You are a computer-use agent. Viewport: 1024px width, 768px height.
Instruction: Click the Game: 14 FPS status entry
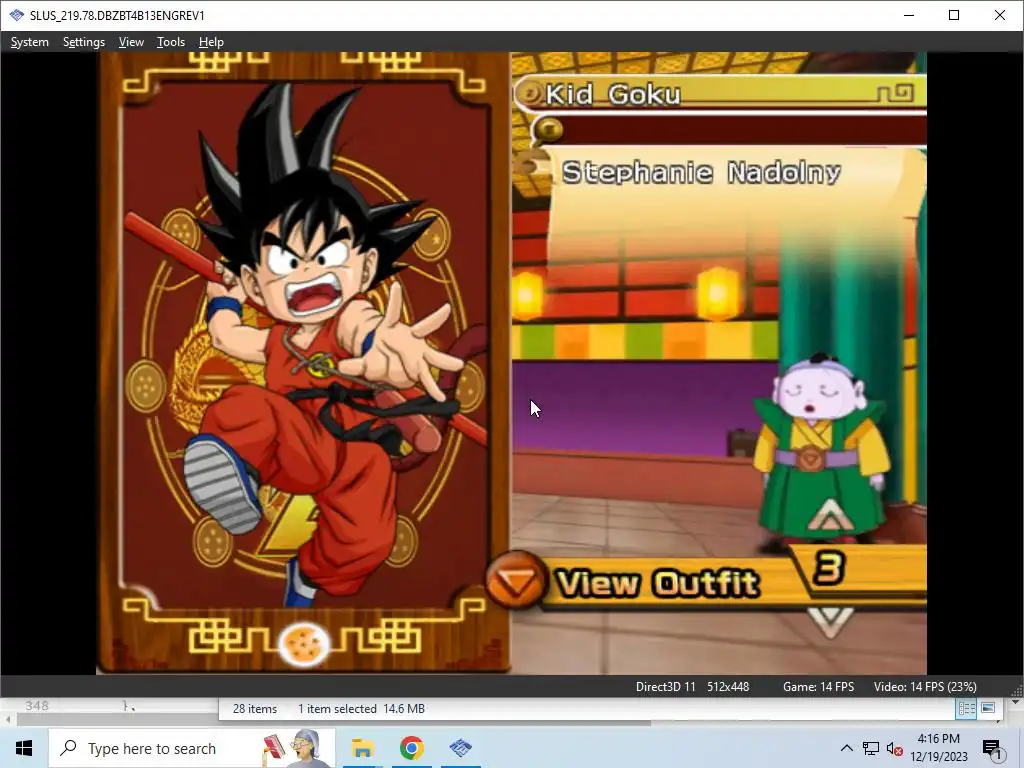[x=818, y=687]
